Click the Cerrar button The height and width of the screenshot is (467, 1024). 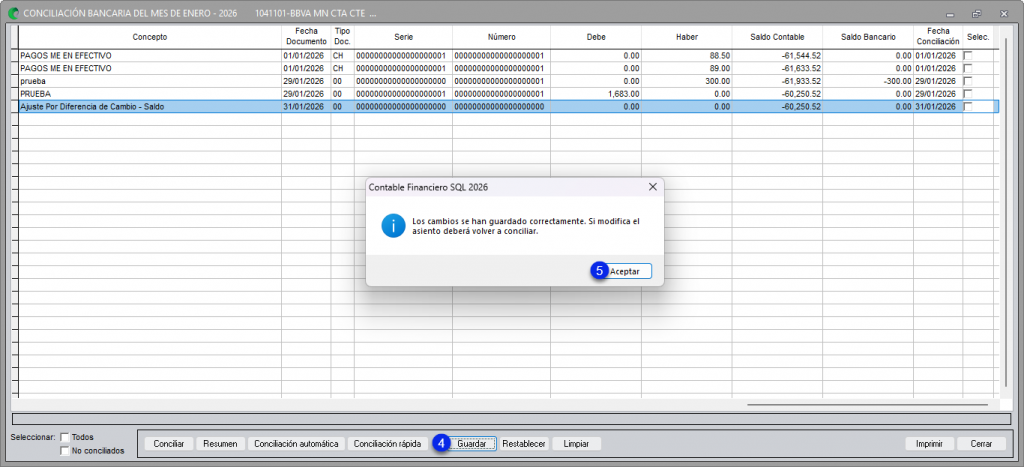[982, 443]
